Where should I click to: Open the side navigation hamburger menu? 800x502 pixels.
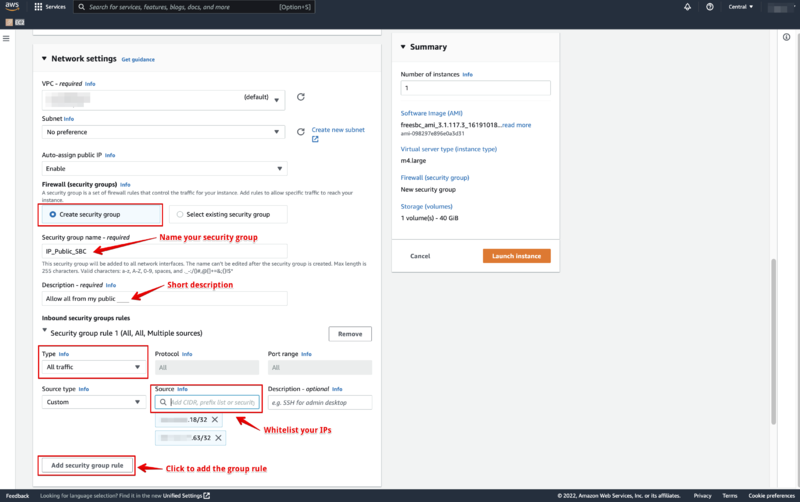coord(6,38)
